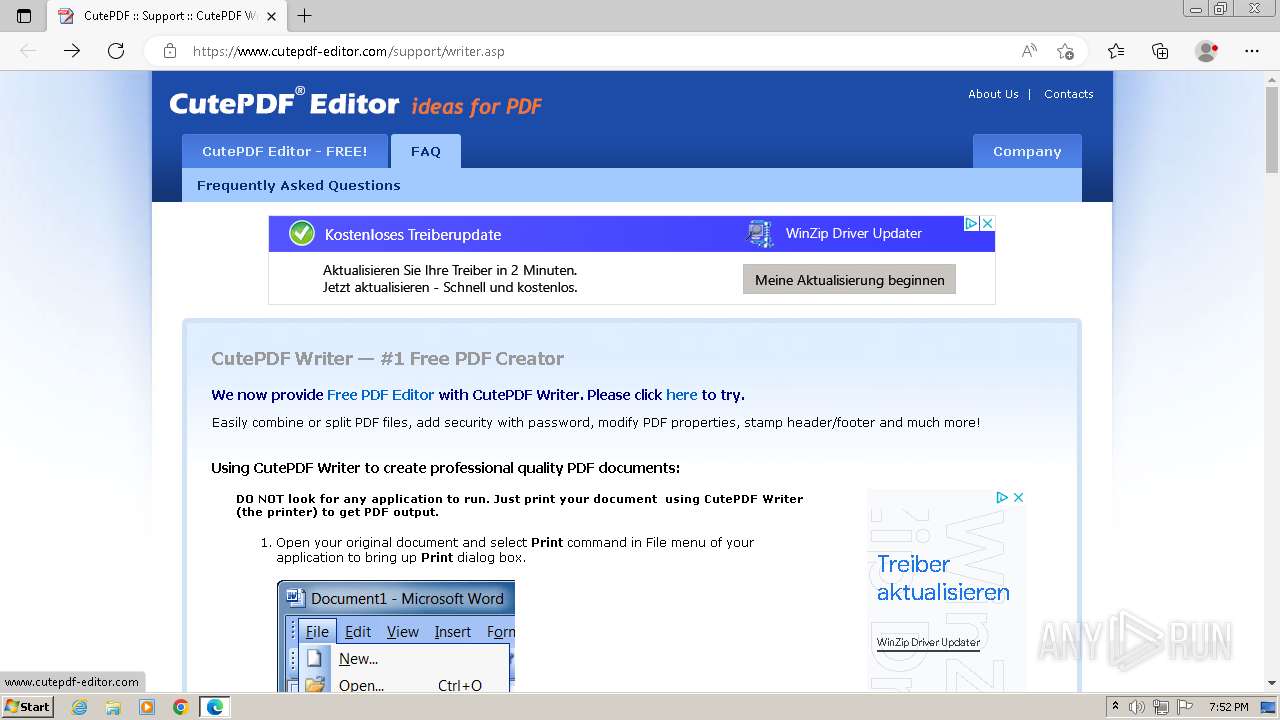Image resolution: width=1280 pixels, height=720 pixels.
Task: Launch Google Chrome from the taskbar
Action: (x=180, y=707)
